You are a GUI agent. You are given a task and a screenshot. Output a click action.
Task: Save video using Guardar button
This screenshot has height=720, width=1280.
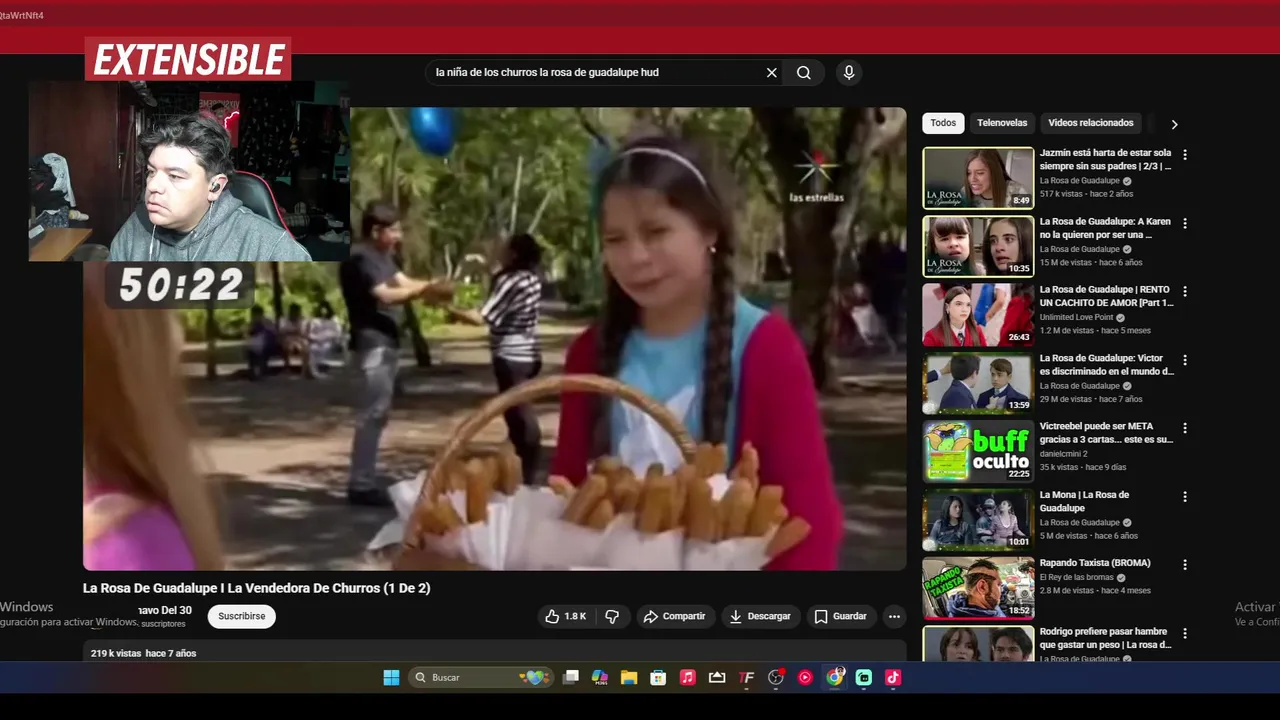pos(841,617)
